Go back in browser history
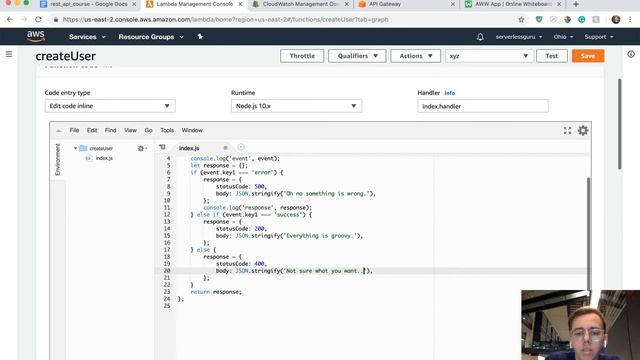The image size is (640, 360). pos(10,19)
